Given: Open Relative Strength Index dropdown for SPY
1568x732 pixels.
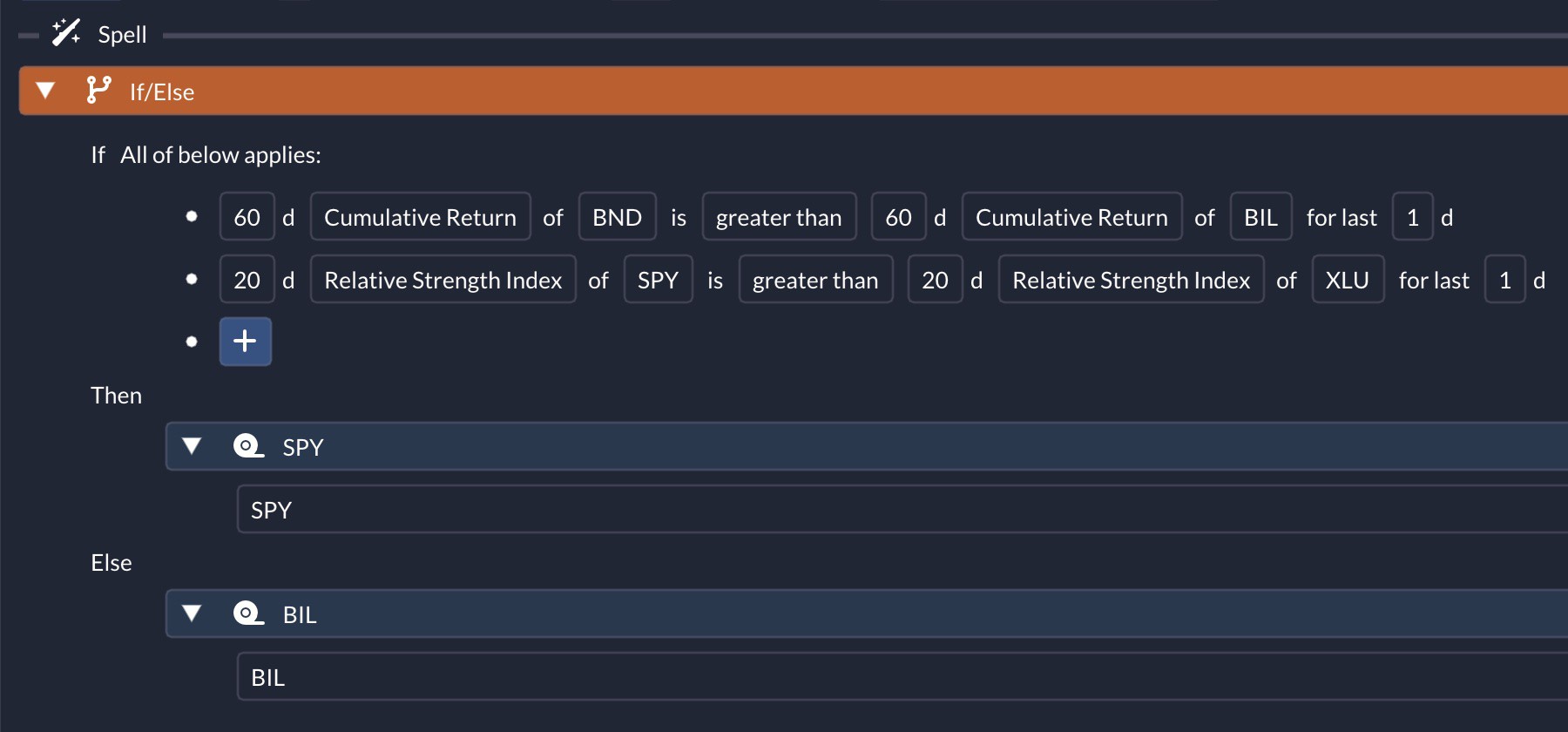Looking at the screenshot, I should [443, 279].
